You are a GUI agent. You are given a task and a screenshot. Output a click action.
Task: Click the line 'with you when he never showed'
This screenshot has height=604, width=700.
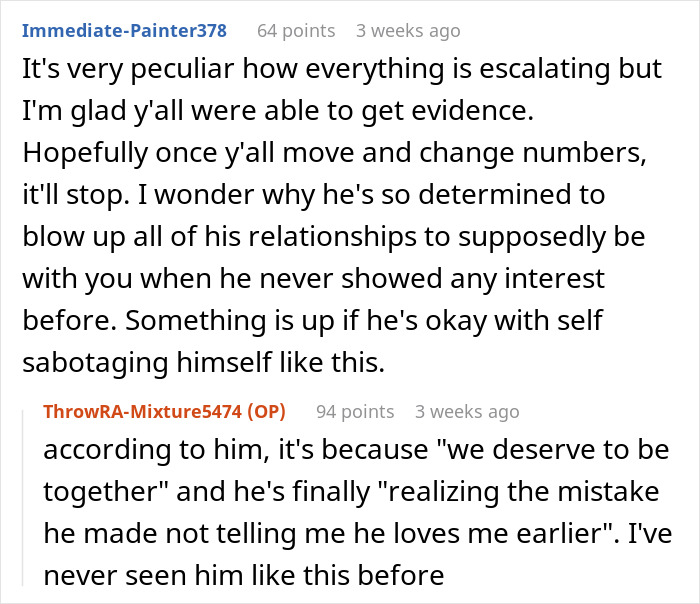(x=313, y=279)
